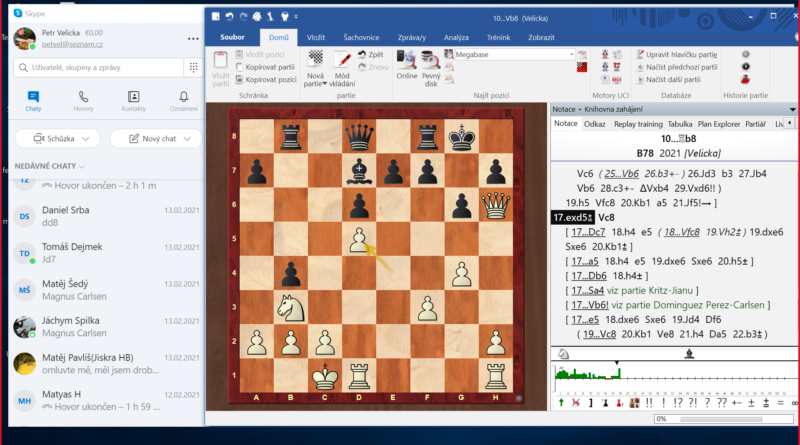The height and width of the screenshot is (445, 800).
Task: Open the Megabase database dropdown
Action: 571,54
